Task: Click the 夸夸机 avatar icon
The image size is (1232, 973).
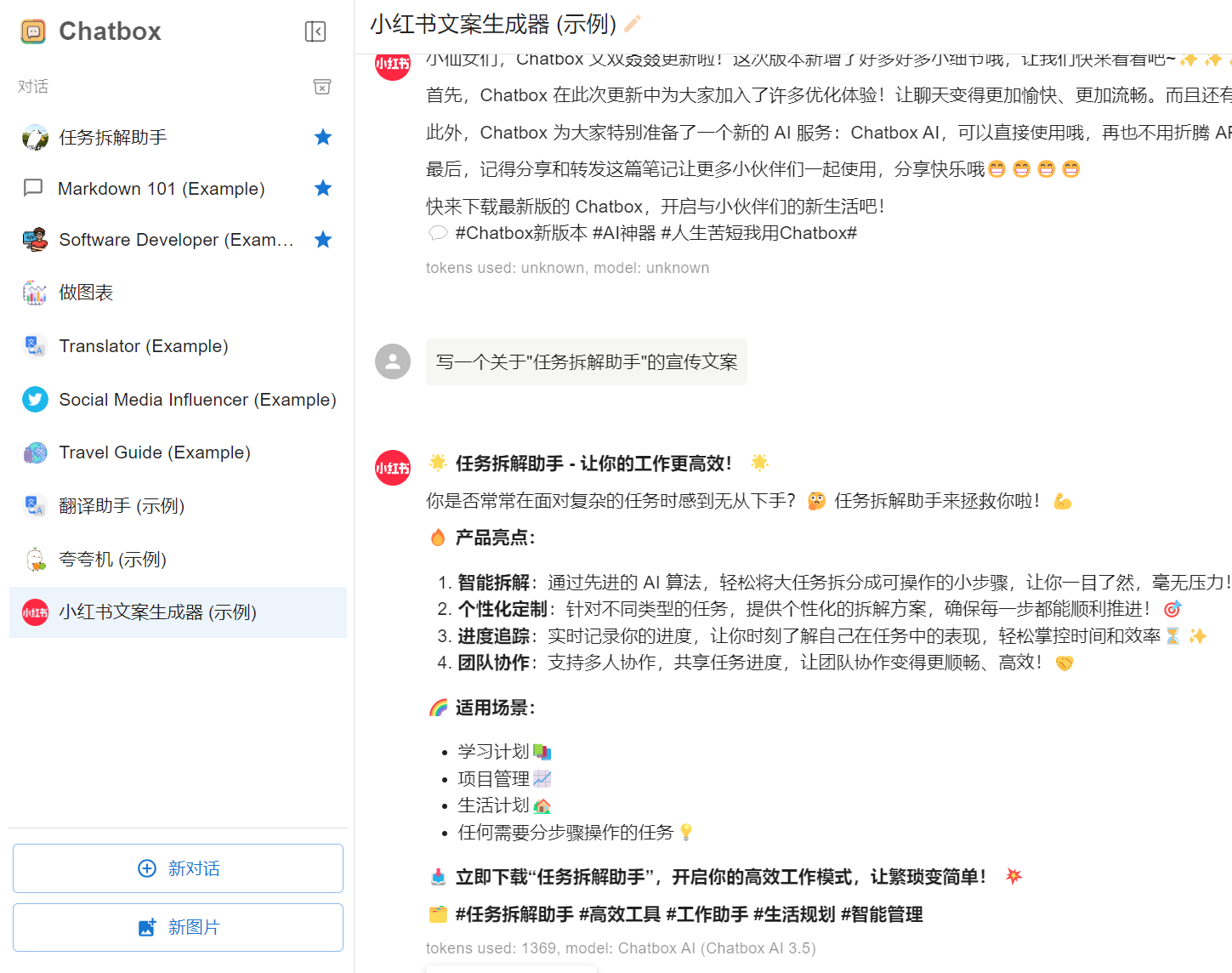Action: (35, 560)
